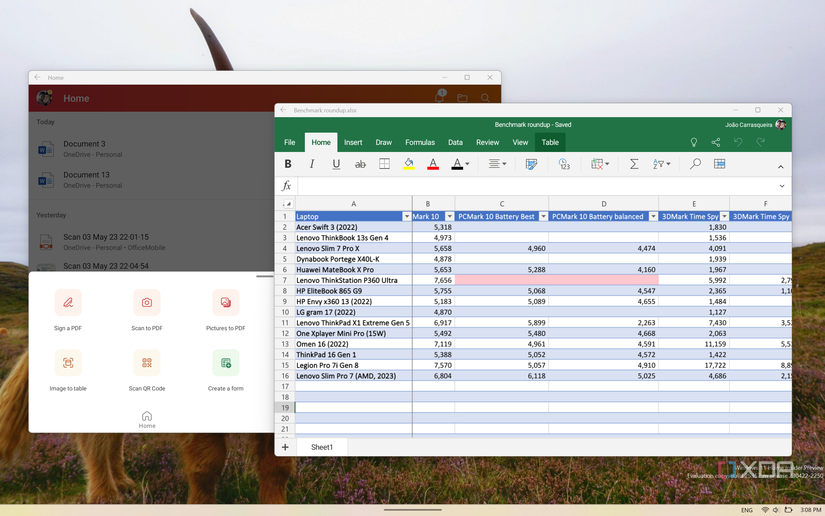The width and height of the screenshot is (825, 516).
Task: Open folder icon in Office Home header
Action: click(x=462, y=98)
